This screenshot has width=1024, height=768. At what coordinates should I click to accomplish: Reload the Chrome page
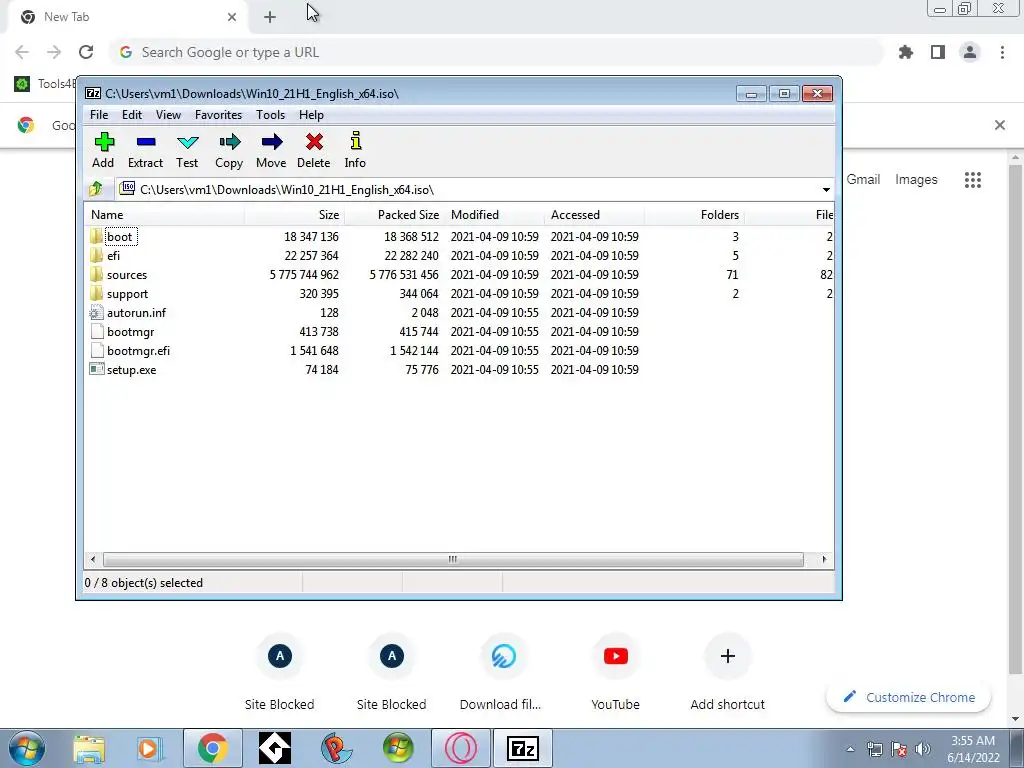click(x=86, y=52)
